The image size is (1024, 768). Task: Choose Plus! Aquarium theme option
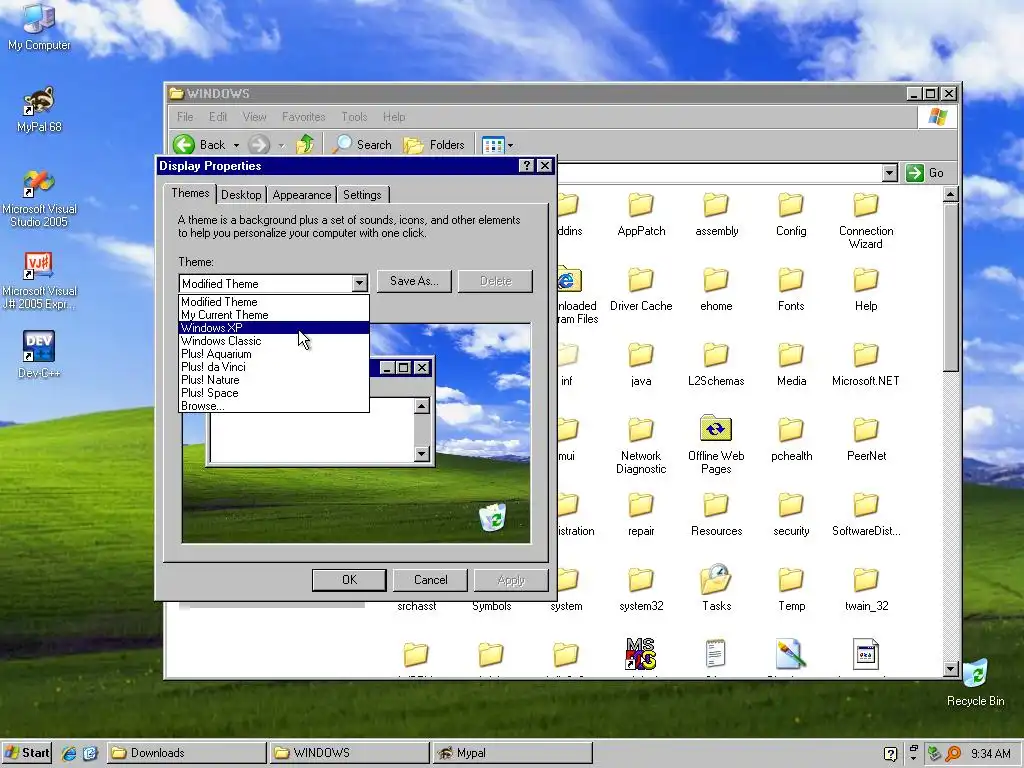pyautogui.click(x=274, y=354)
